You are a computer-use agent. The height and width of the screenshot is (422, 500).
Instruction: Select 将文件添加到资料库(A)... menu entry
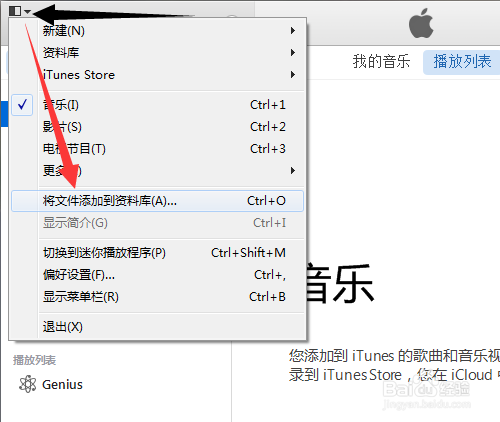157,201
